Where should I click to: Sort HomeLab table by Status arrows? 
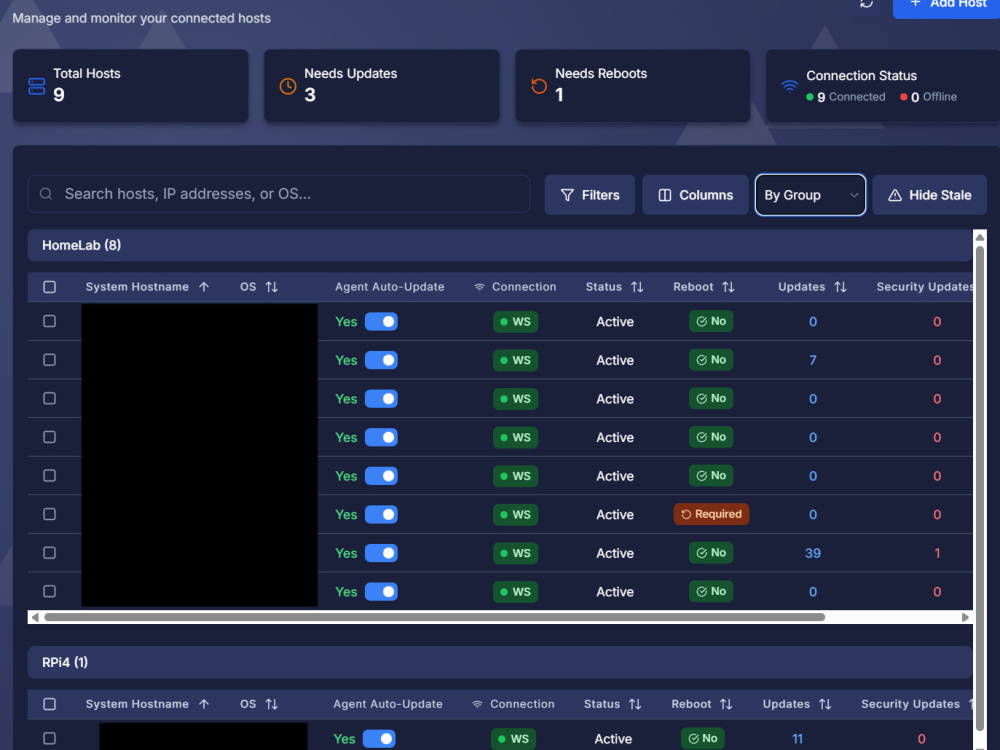click(637, 287)
